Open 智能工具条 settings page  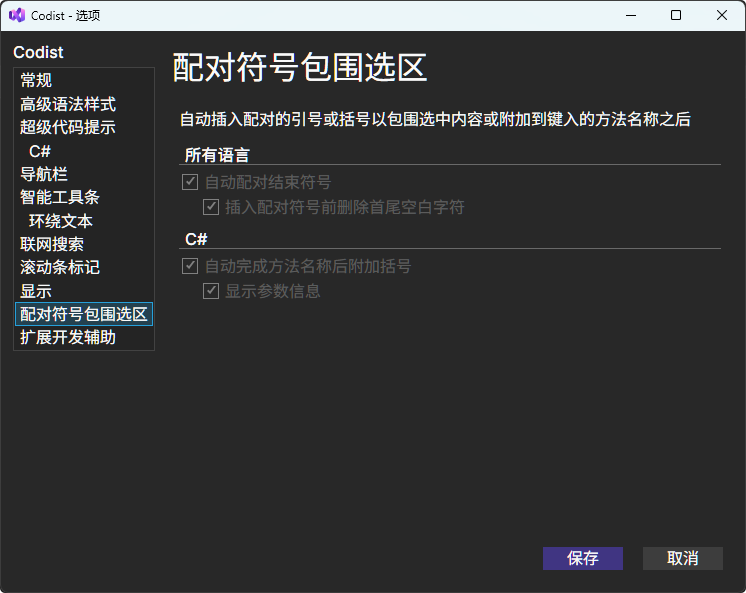coord(60,197)
